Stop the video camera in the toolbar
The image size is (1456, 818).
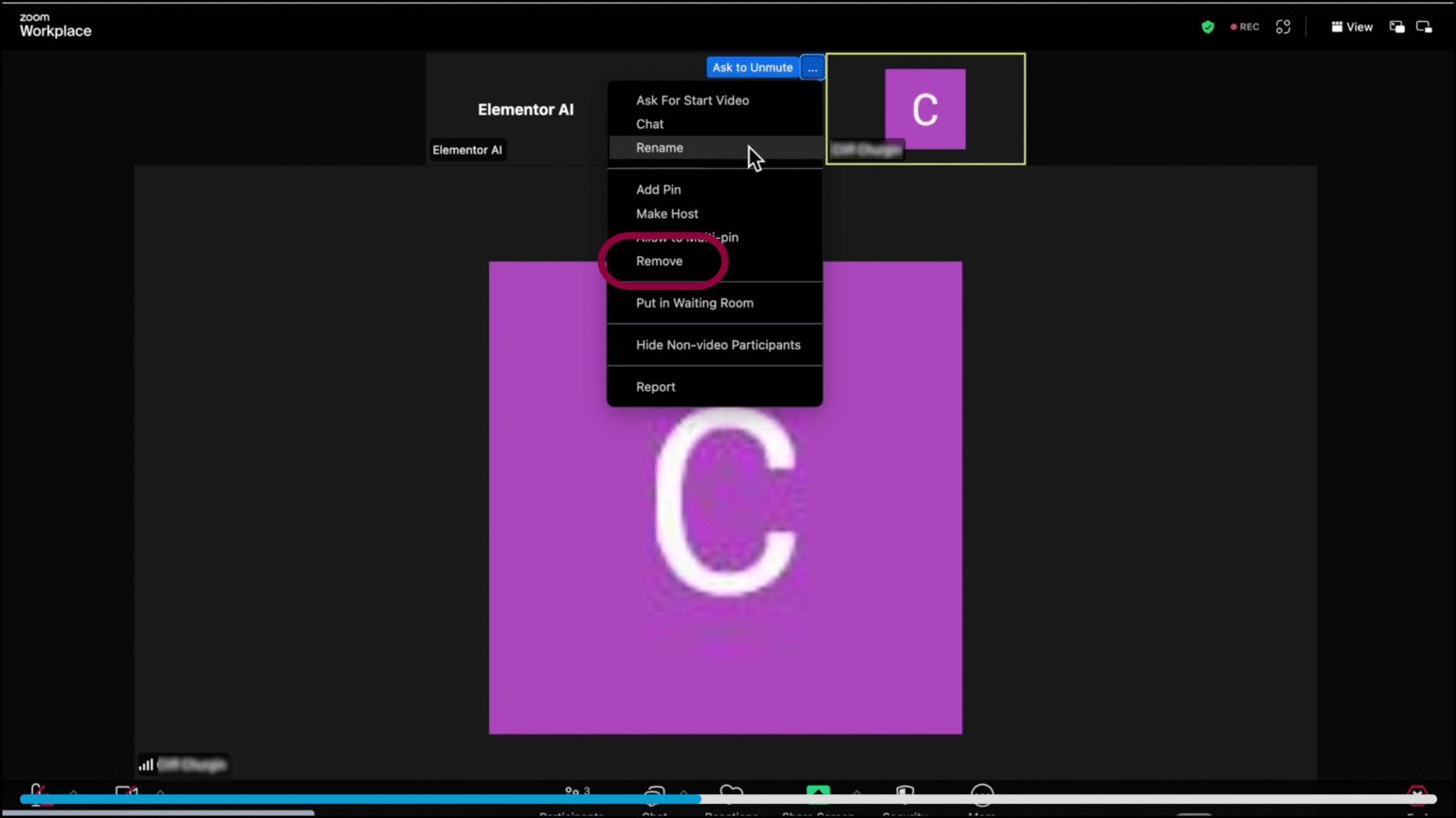[x=126, y=794]
